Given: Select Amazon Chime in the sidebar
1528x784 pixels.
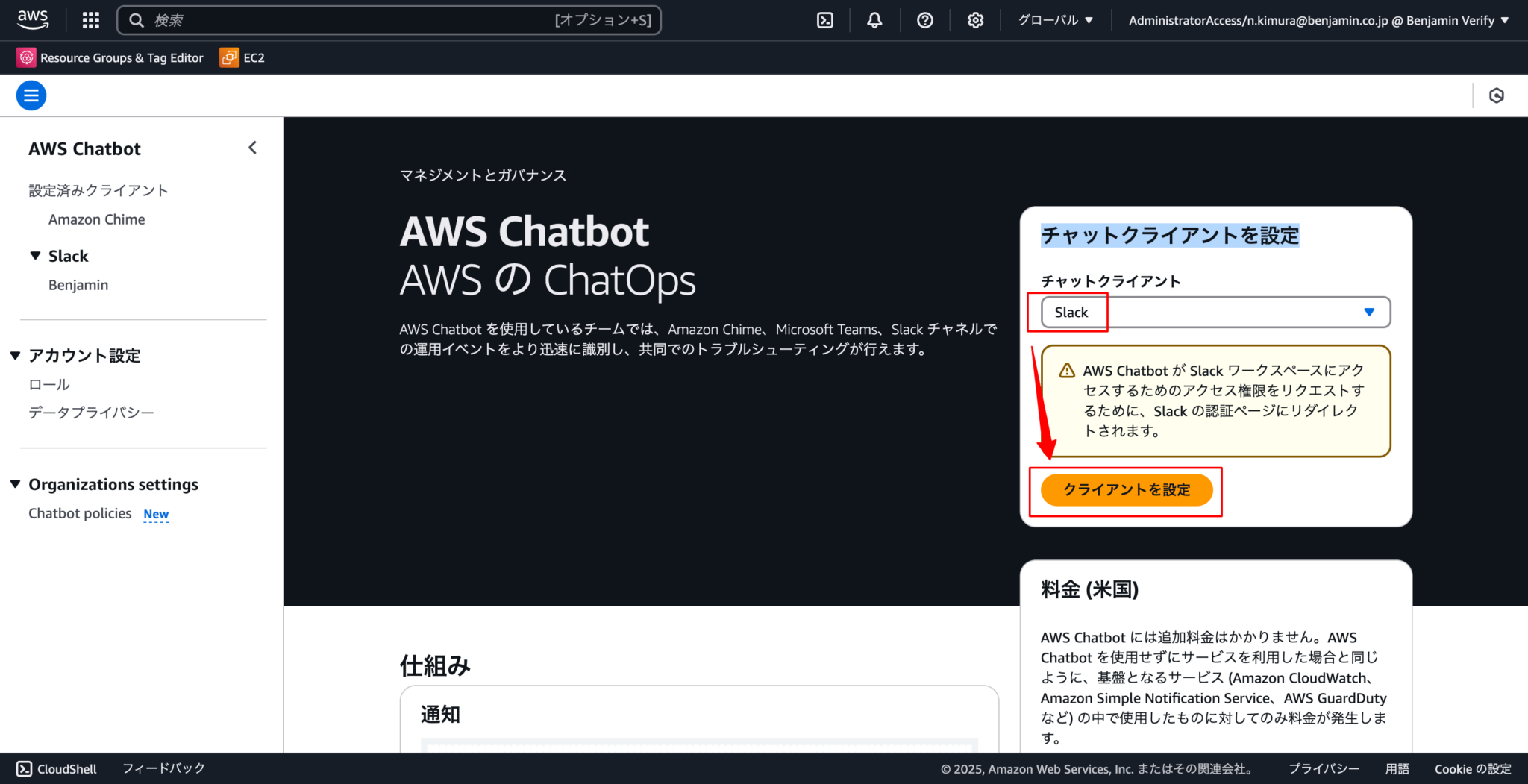Looking at the screenshot, I should [96, 219].
